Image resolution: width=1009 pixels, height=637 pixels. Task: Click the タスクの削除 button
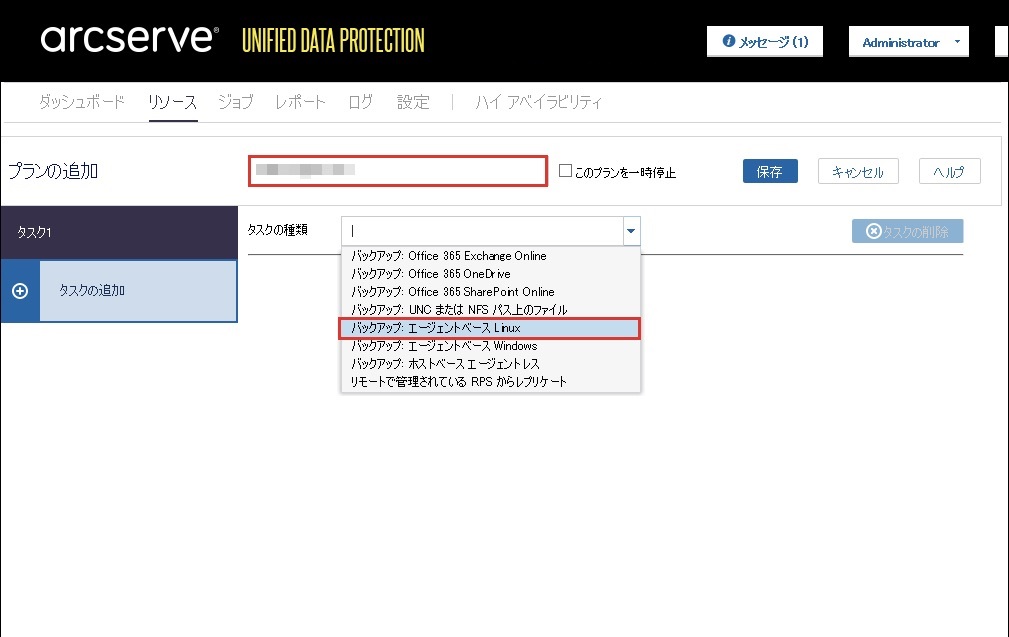tap(907, 231)
